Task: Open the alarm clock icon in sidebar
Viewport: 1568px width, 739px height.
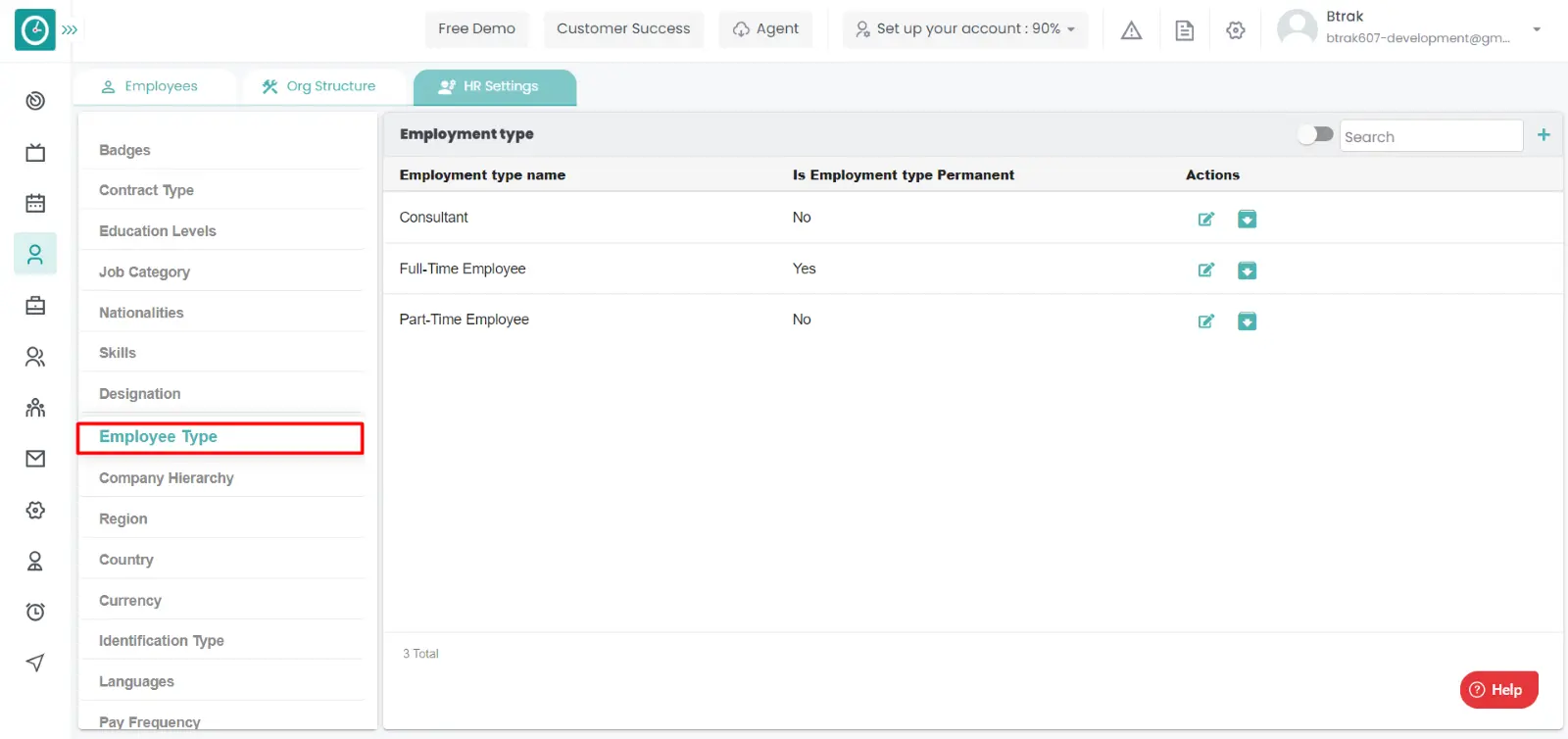Action: (x=35, y=612)
